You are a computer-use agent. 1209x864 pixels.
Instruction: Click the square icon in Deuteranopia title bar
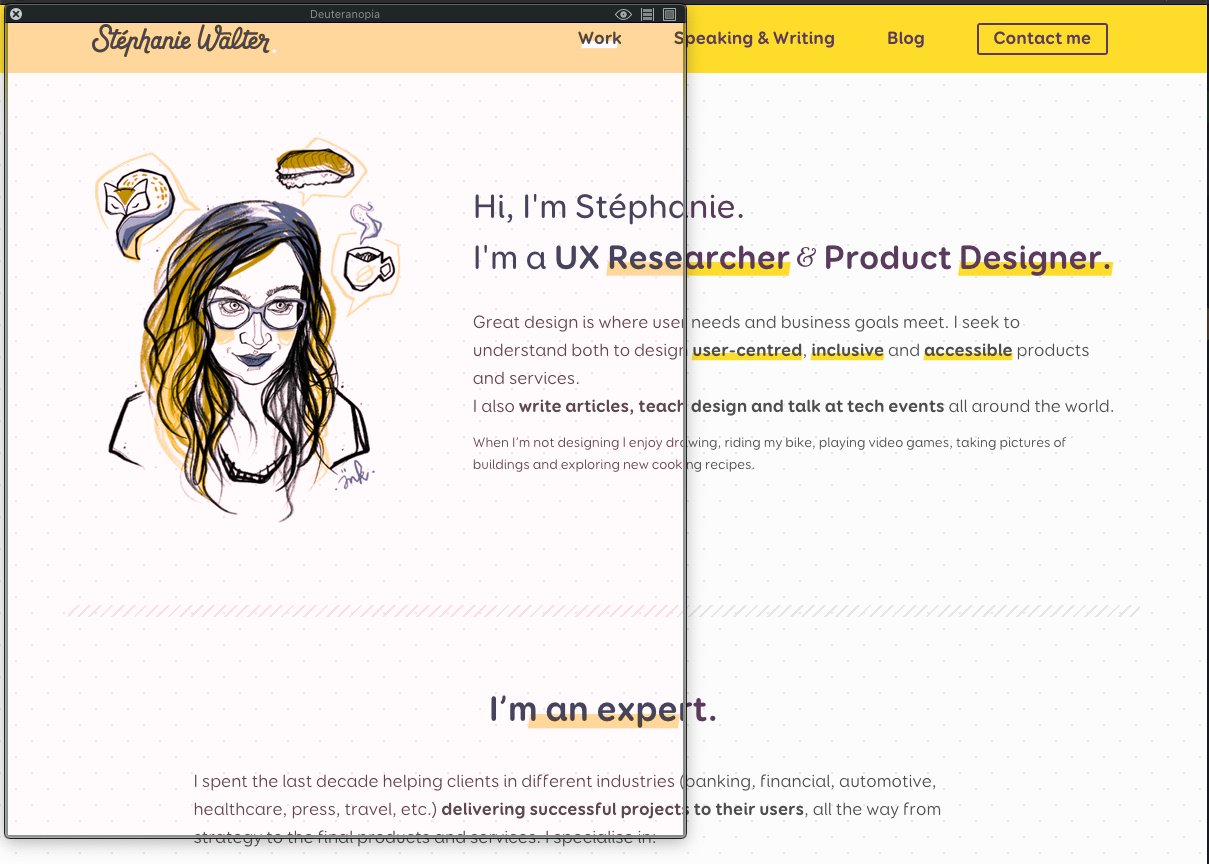click(x=670, y=14)
